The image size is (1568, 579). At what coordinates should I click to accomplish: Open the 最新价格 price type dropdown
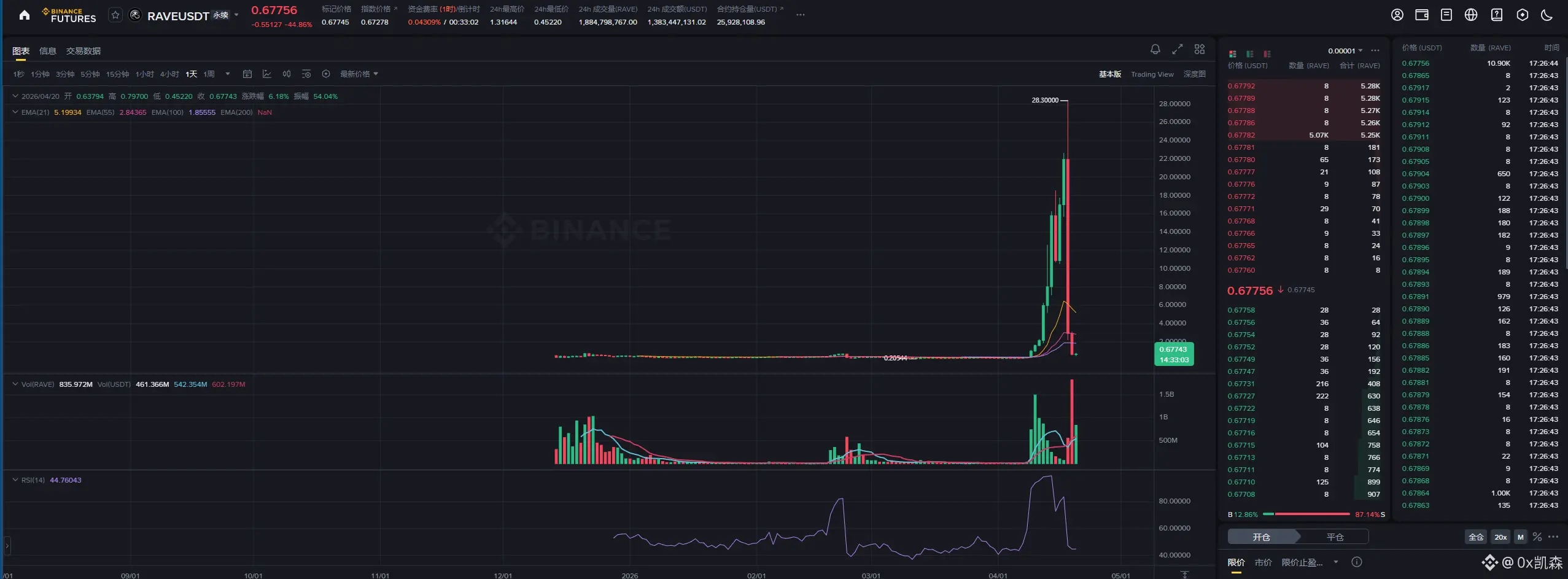(359, 74)
